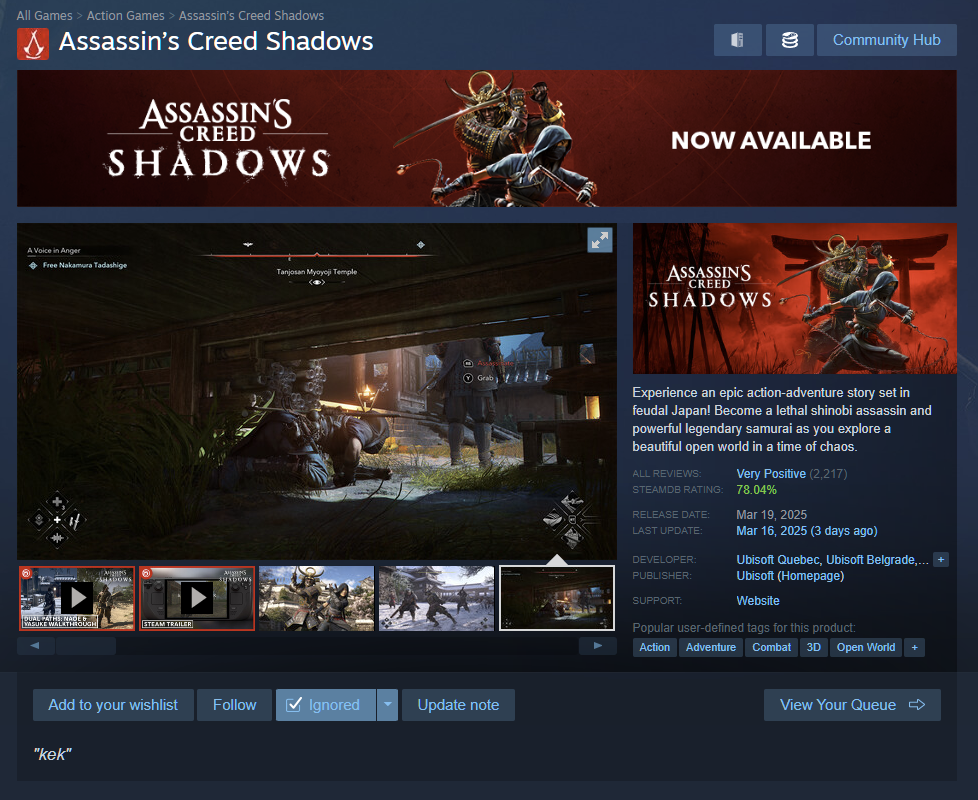This screenshot has height=800, width=978.
Task: Open Ubisoft Quebec developer link
Action: coord(778,559)
